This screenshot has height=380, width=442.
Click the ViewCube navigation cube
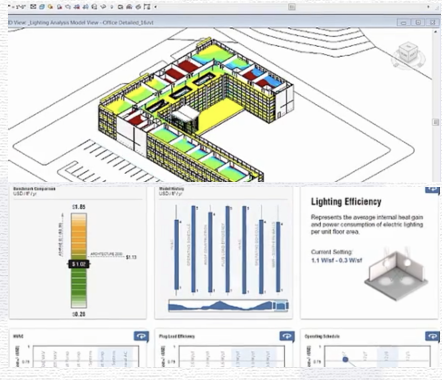407,54
